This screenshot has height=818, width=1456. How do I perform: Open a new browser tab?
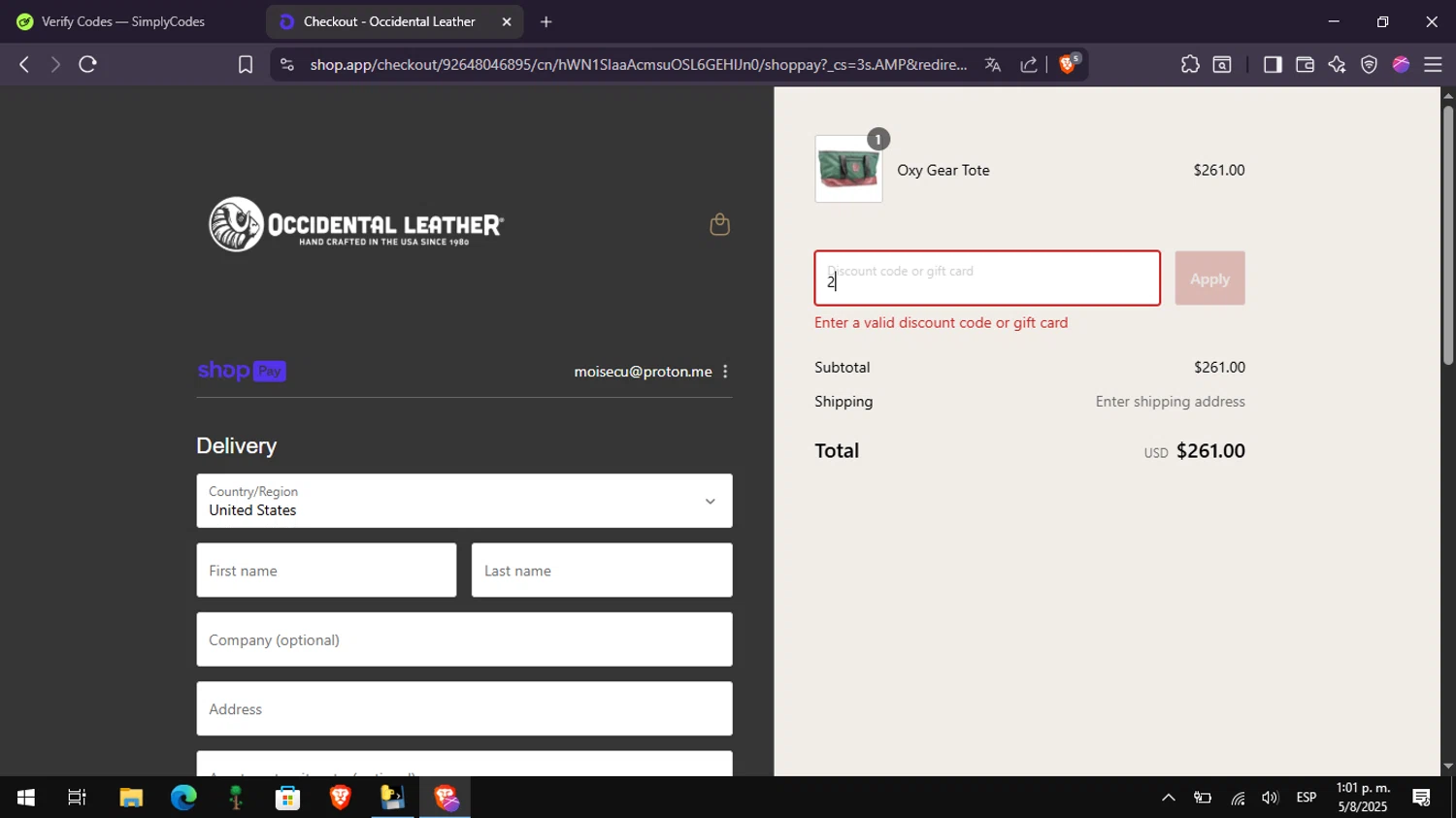click(546, 21)
